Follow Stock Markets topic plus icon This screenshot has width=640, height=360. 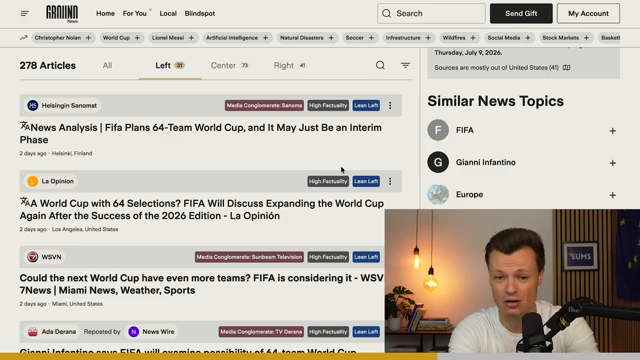coord(586,38)
